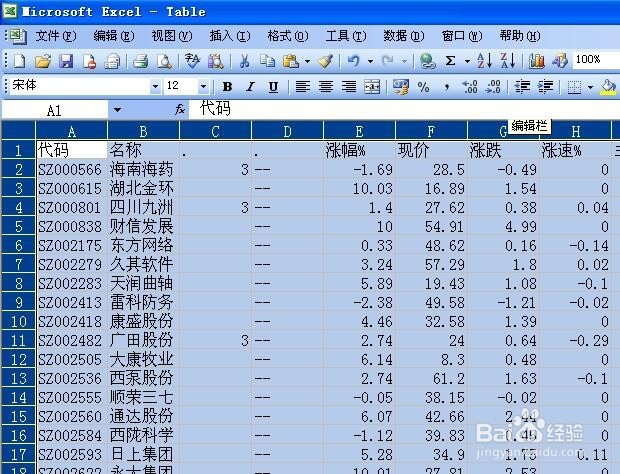The width and height of the screenshot is (620, 474).
Task: Expand the font name dropdown
Action: pyautogui.click(x=155, y=86)
